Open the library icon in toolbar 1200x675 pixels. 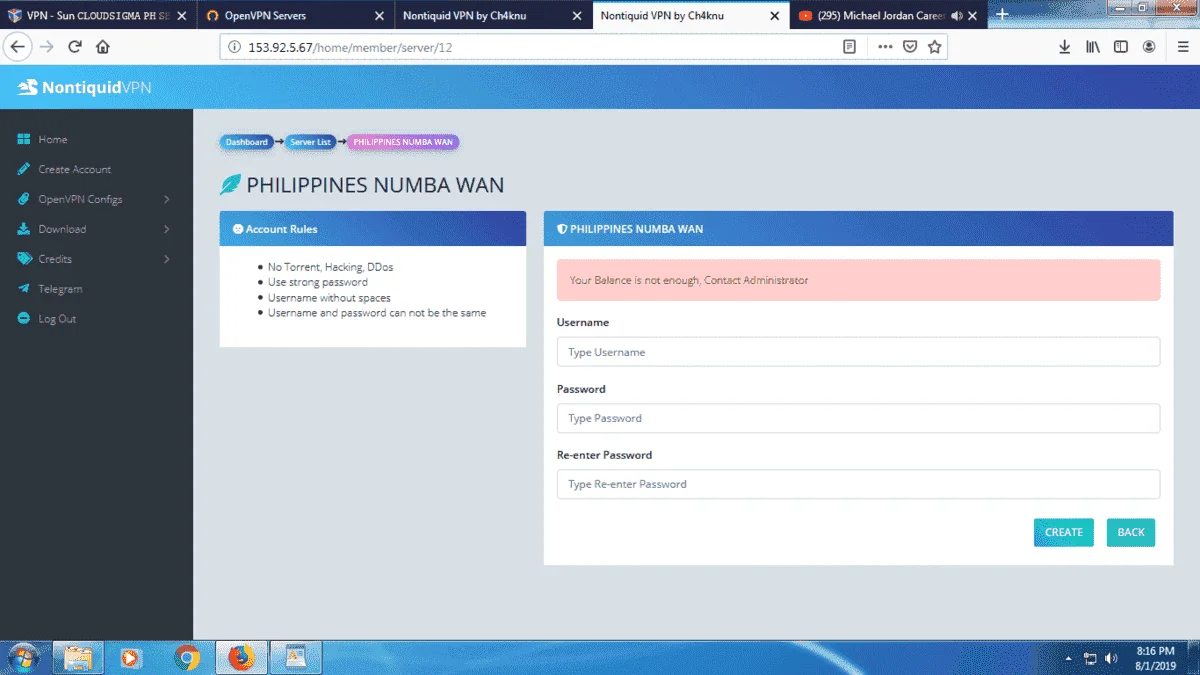click(x=1093, y=47)
